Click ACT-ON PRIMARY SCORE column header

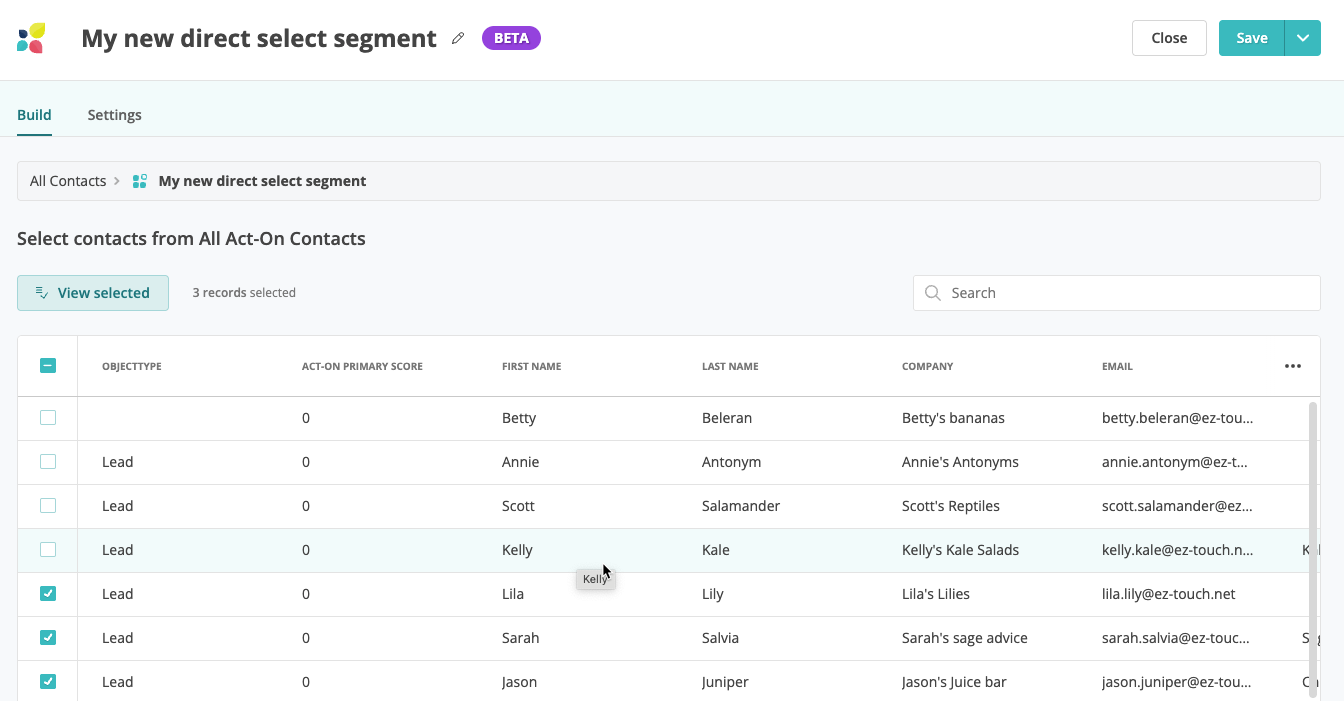pos(362,367)
